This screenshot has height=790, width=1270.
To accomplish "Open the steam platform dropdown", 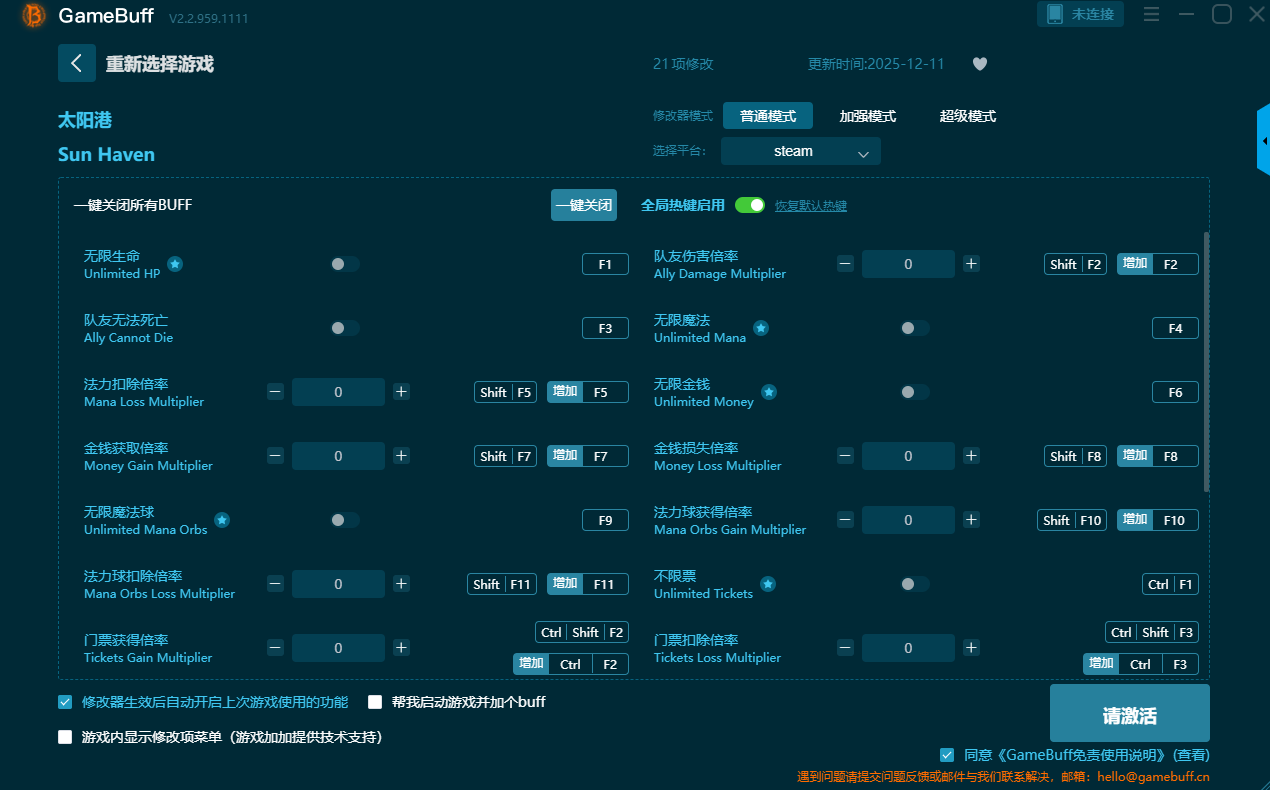I will 800,152.
